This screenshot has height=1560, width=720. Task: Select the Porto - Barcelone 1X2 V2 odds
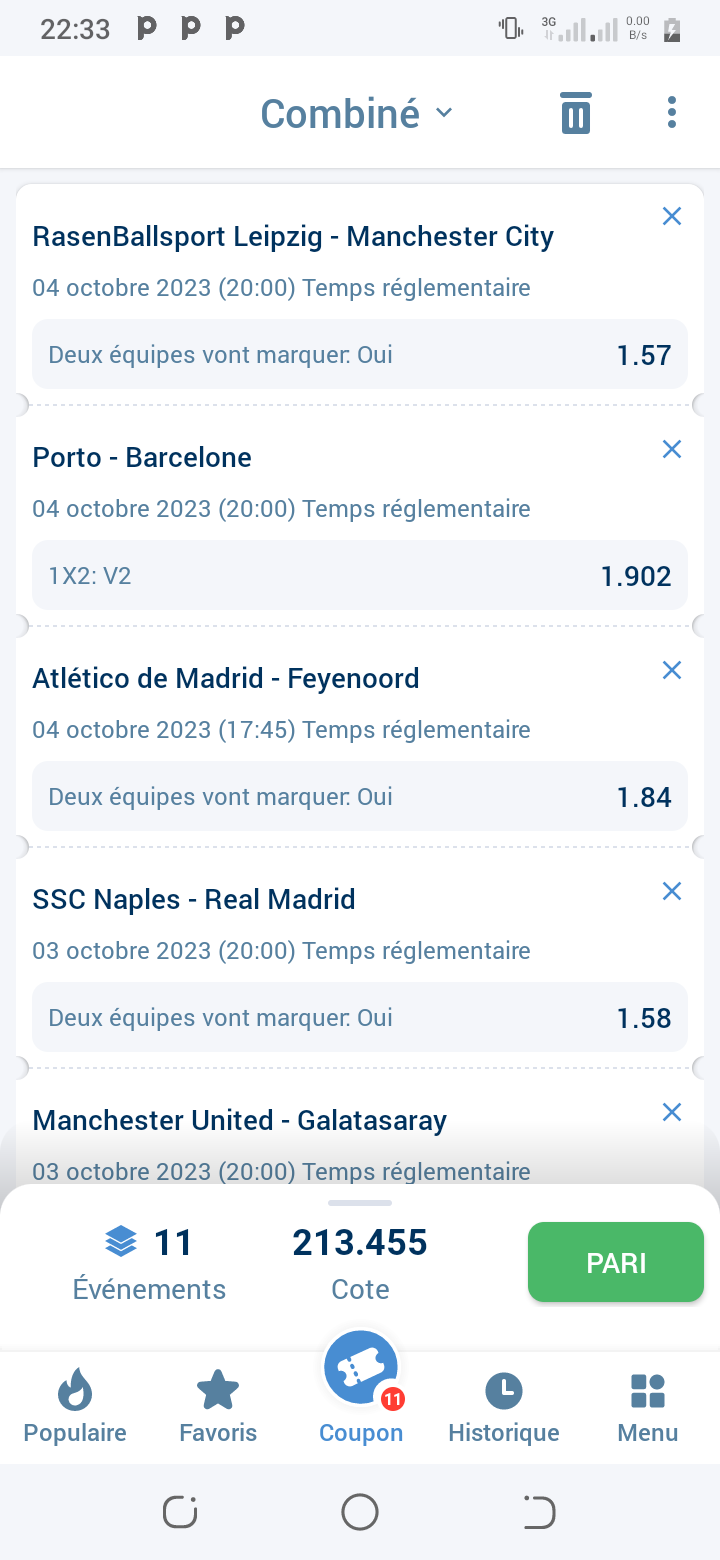click(x=360, y=576)
